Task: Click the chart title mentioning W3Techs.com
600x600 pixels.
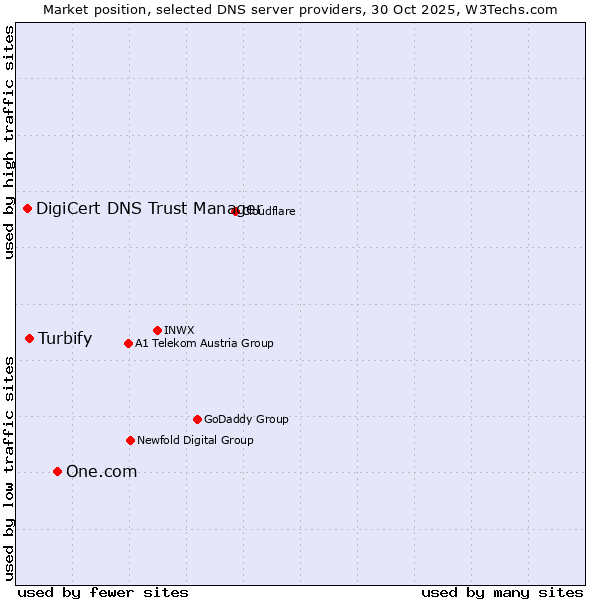Action: point(300,9)
